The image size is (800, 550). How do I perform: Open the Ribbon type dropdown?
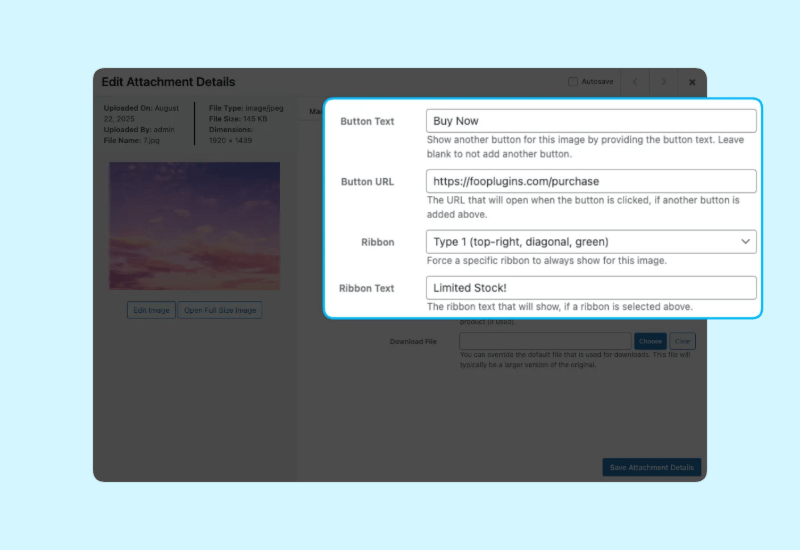pos(590,242)
